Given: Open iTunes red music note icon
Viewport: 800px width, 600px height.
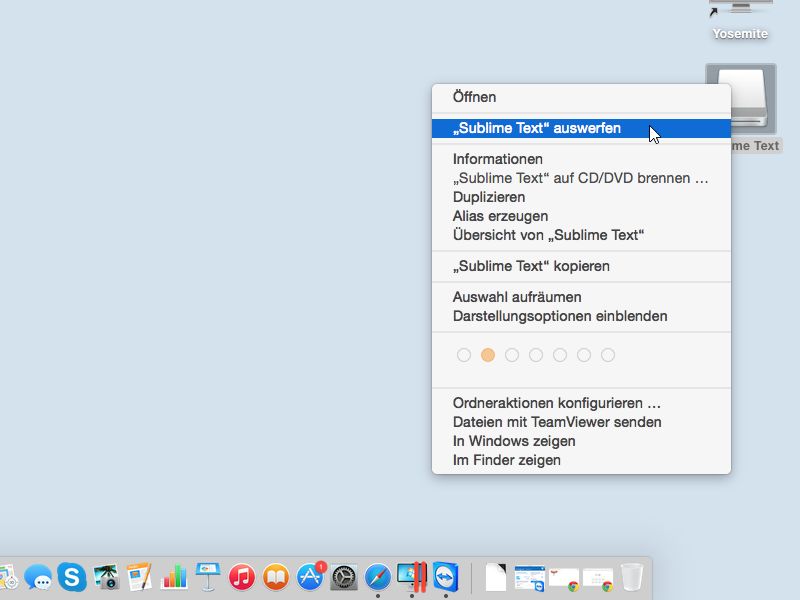Looking at the screenshot, I should (x=242, y=578).
